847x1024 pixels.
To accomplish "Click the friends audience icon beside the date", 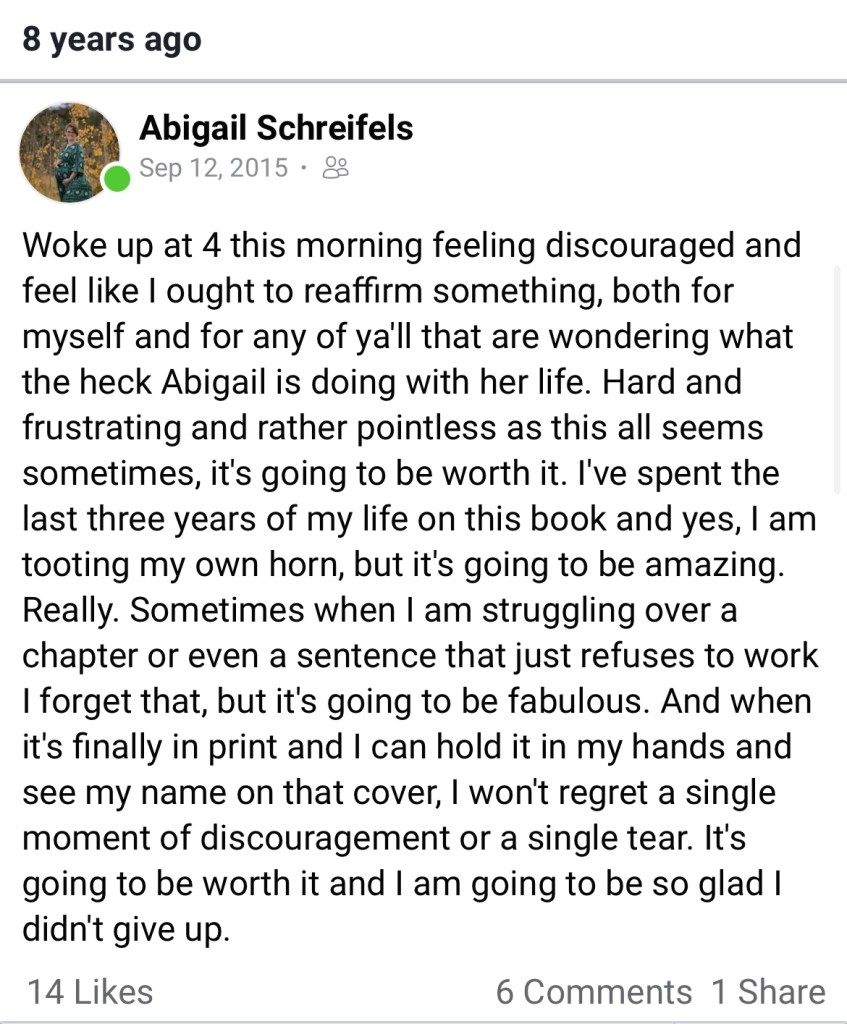I will tap(336, 168).
